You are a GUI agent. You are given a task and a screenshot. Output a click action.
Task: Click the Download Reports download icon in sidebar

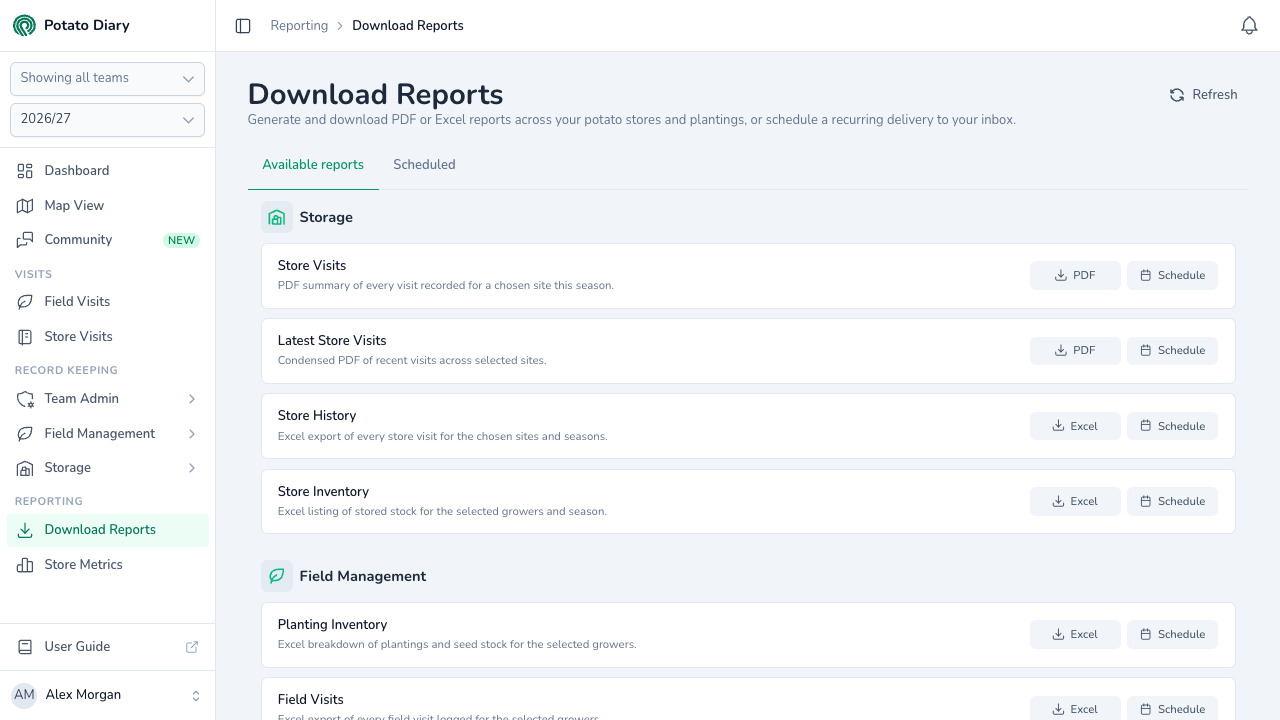click(25, 530)
